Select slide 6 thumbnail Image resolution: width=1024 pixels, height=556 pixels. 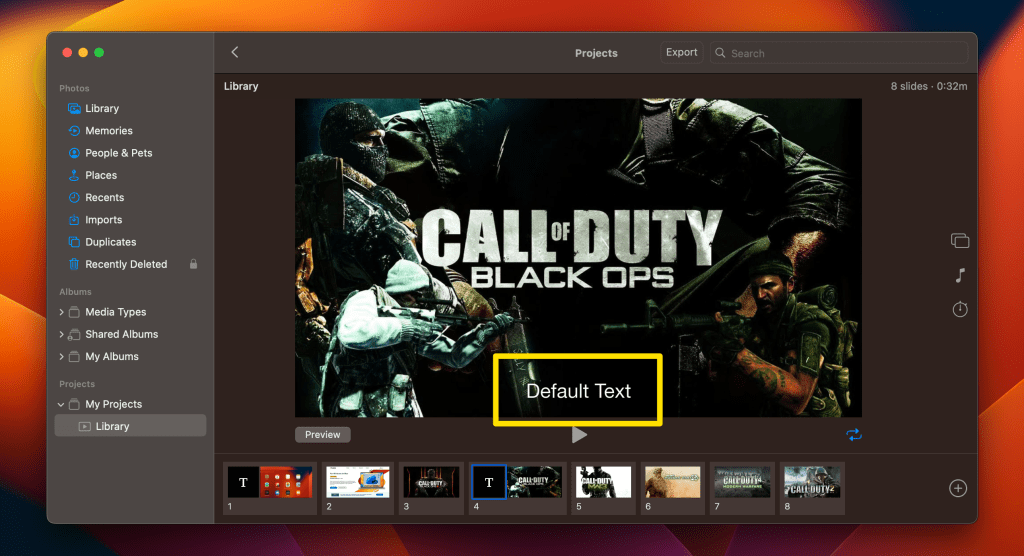(x=673, y=482)
